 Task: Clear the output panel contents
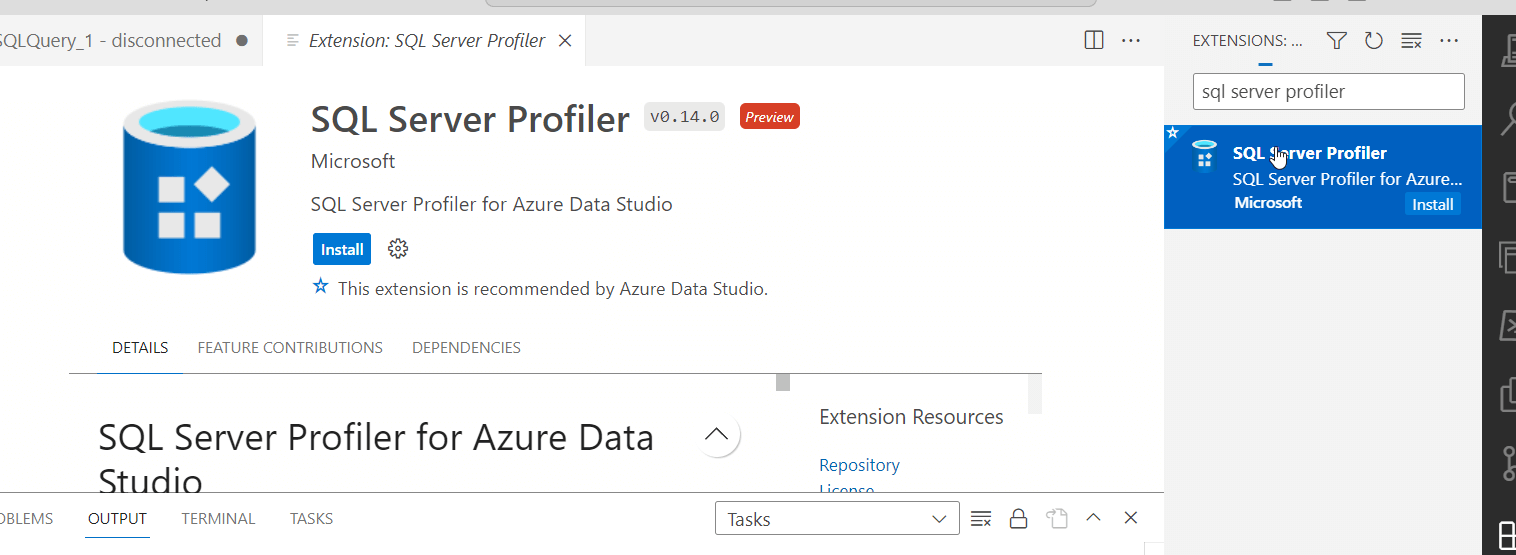pyautogui.click(x=981, y=519)
